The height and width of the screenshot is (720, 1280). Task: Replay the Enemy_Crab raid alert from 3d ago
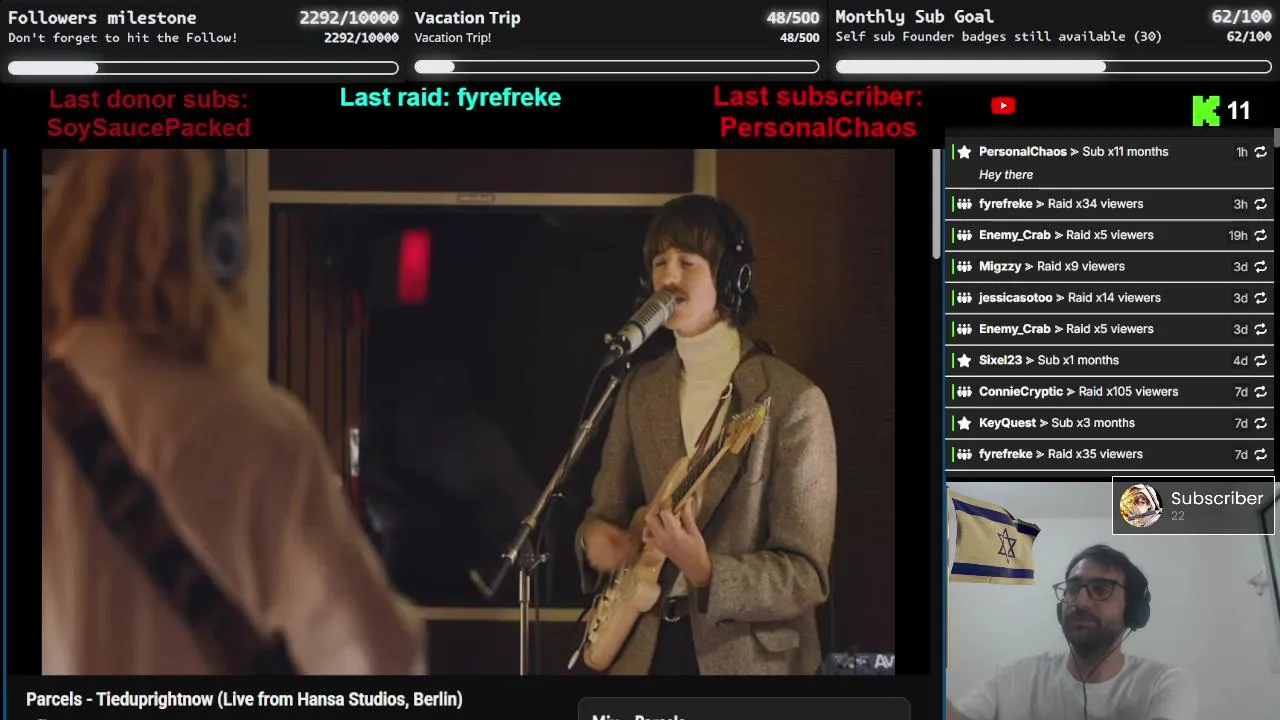coord(1260,329)
